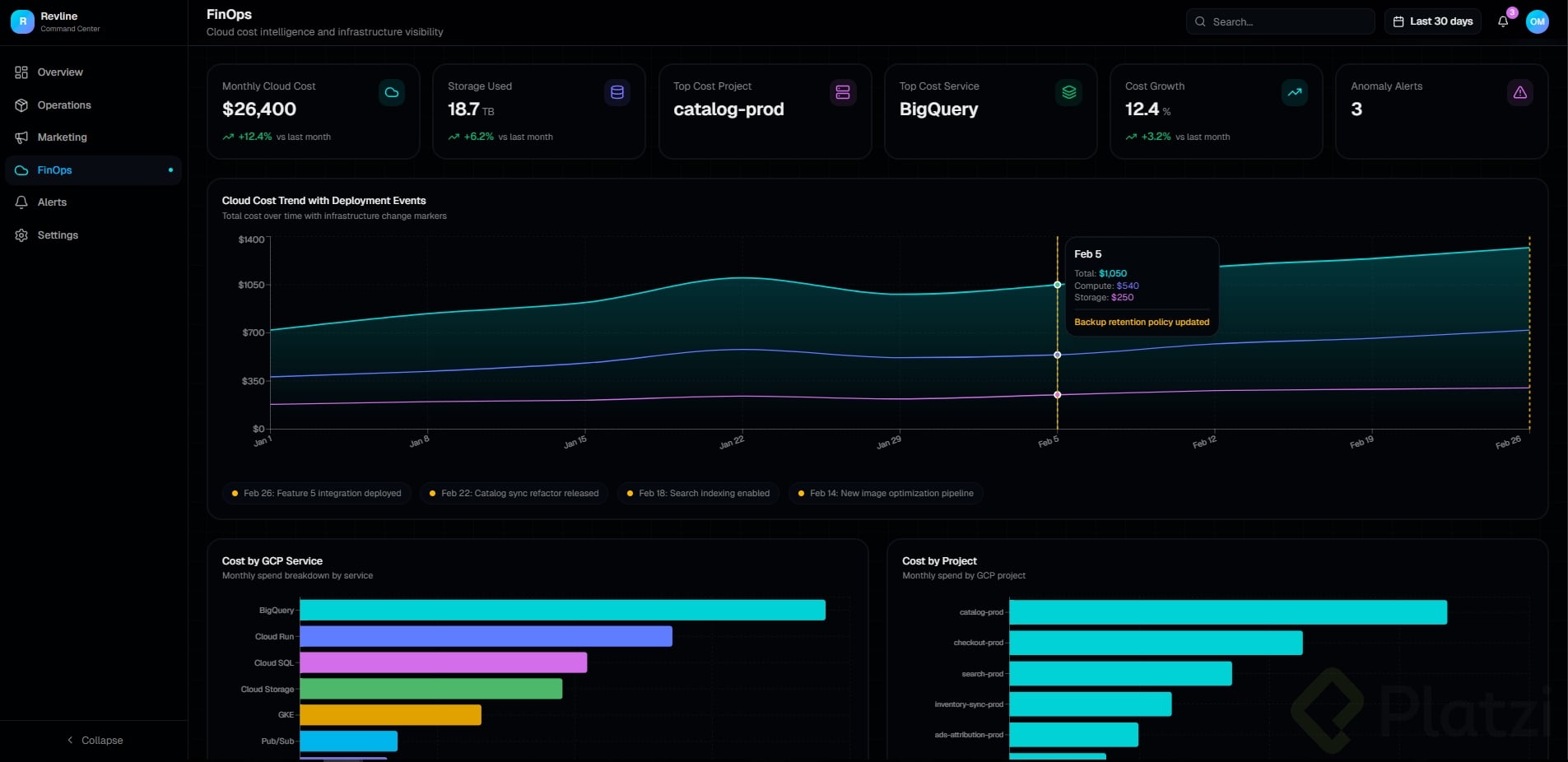
Task: Click the database icon on Storage Used
Action: click(617, 92)
